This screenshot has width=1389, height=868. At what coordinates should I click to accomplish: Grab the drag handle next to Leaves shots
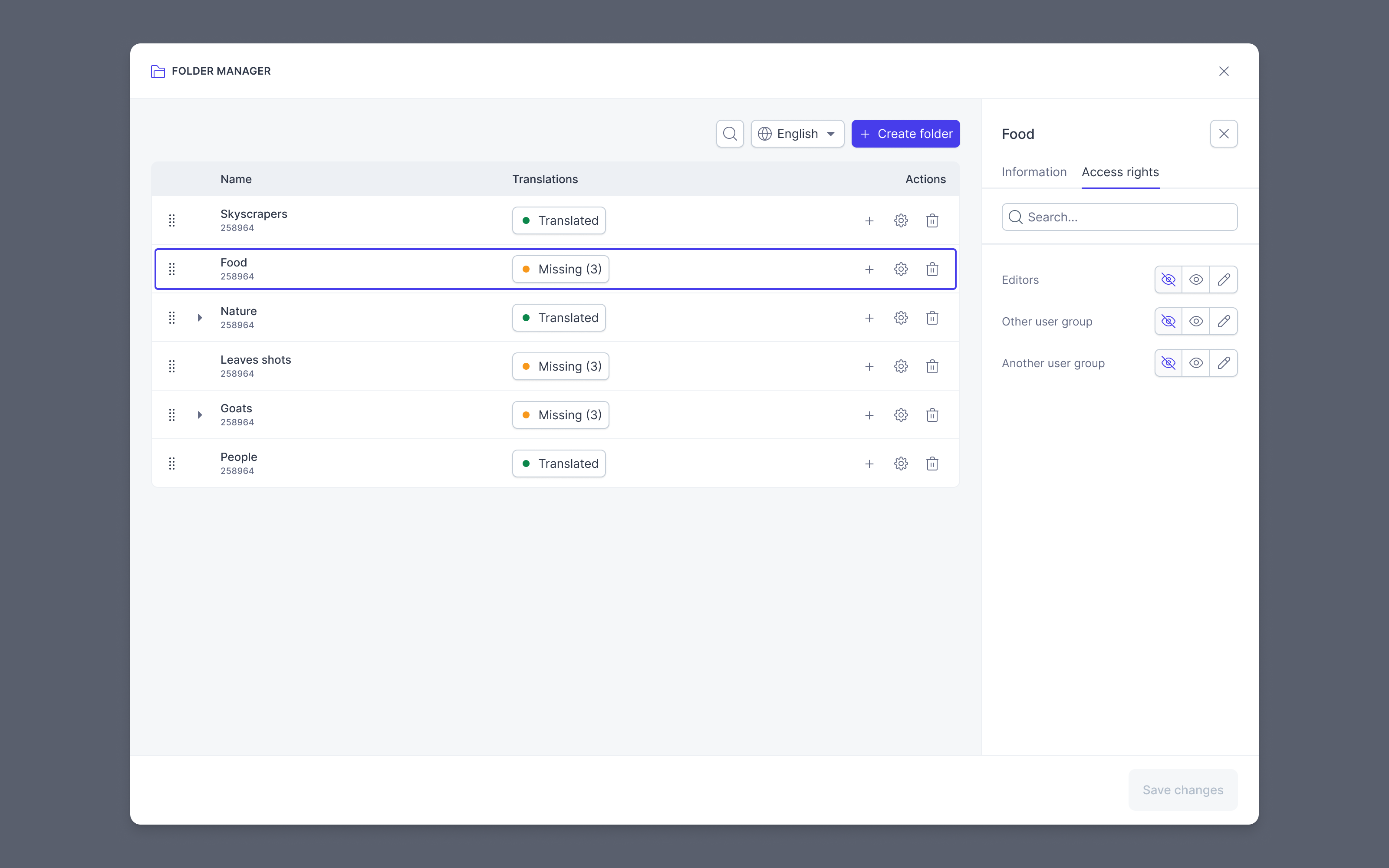[172, 366]
